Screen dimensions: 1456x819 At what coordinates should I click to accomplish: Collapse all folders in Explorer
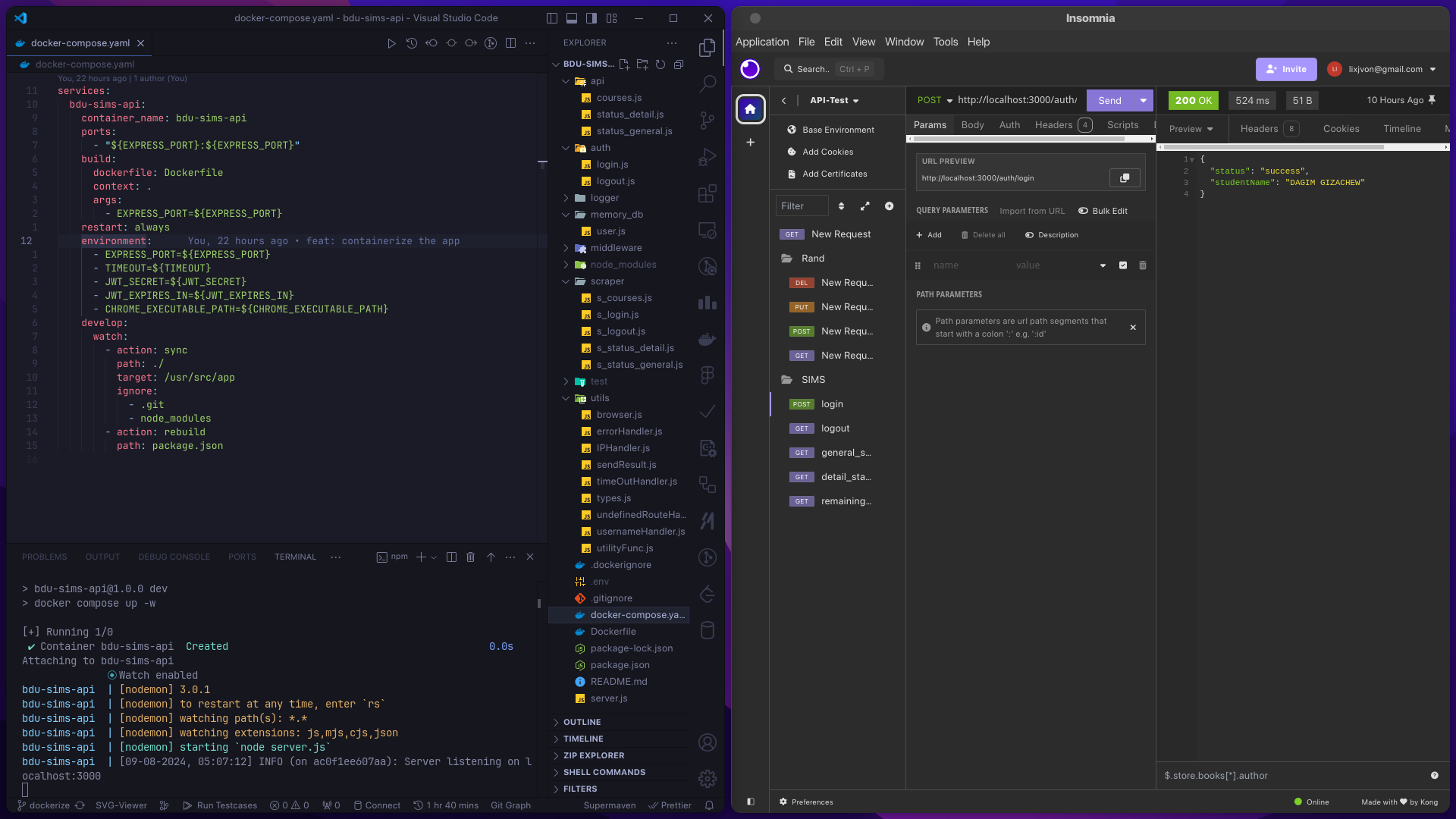point(679,64)
